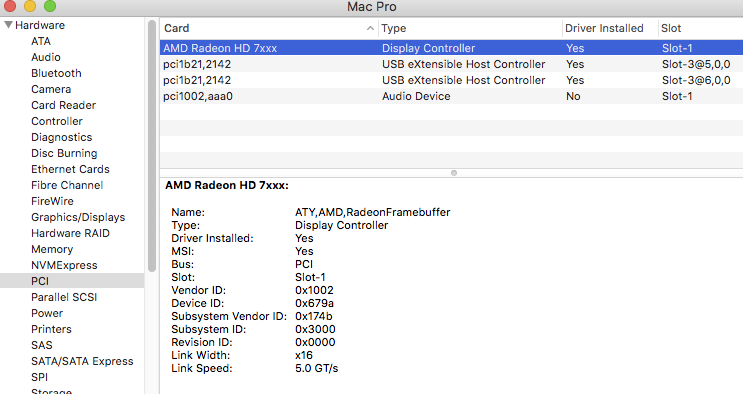Sort by the Type column header
The width and height of the screenshot is (743, 394).
pos(394,28)
